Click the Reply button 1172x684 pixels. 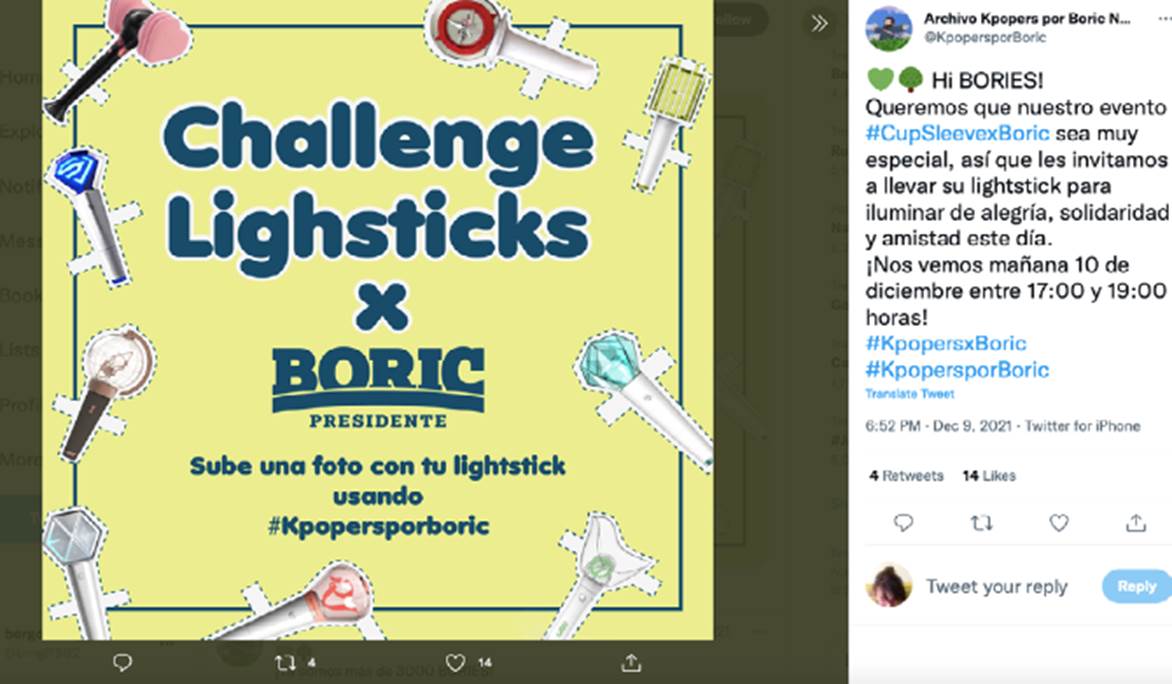(1136, 586)
